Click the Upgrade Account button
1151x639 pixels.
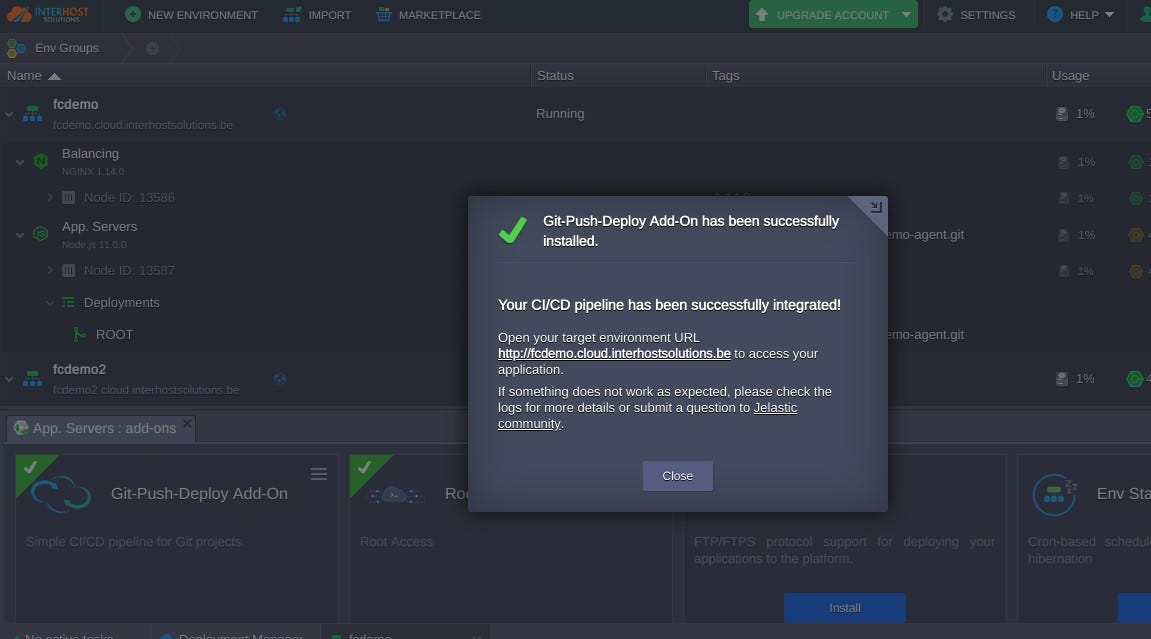pyautogui.click(x=822, y=15)
